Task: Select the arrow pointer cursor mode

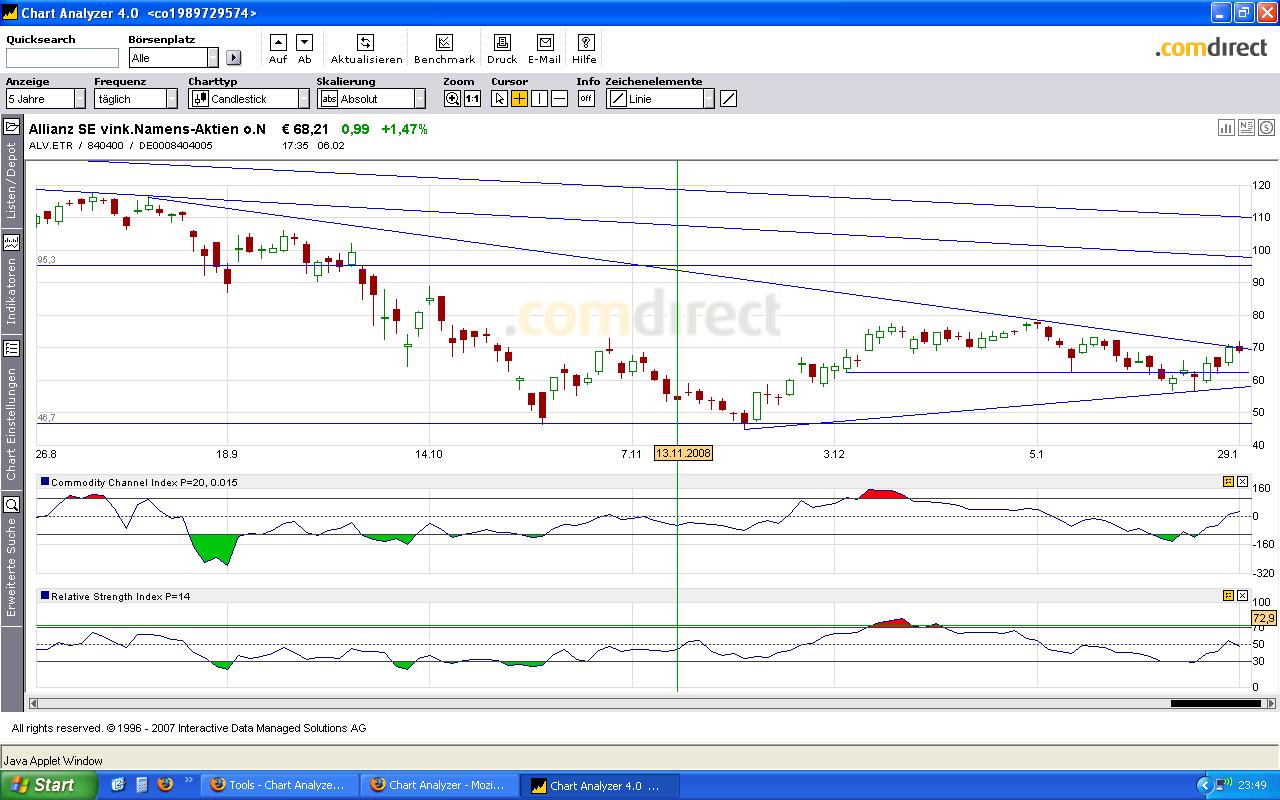Action: click(x=500, y=98)
